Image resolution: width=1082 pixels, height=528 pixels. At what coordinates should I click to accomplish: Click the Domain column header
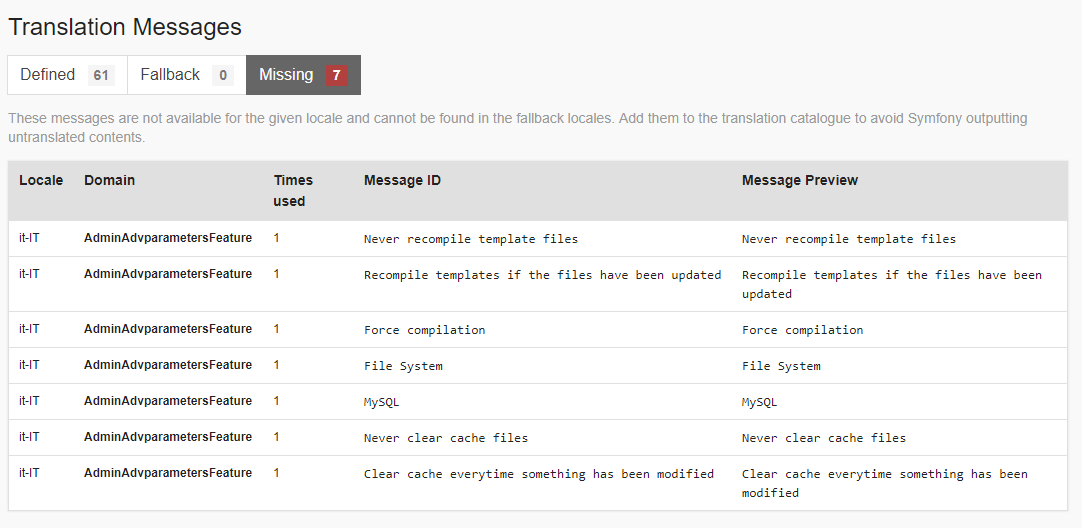click(109, 181)
